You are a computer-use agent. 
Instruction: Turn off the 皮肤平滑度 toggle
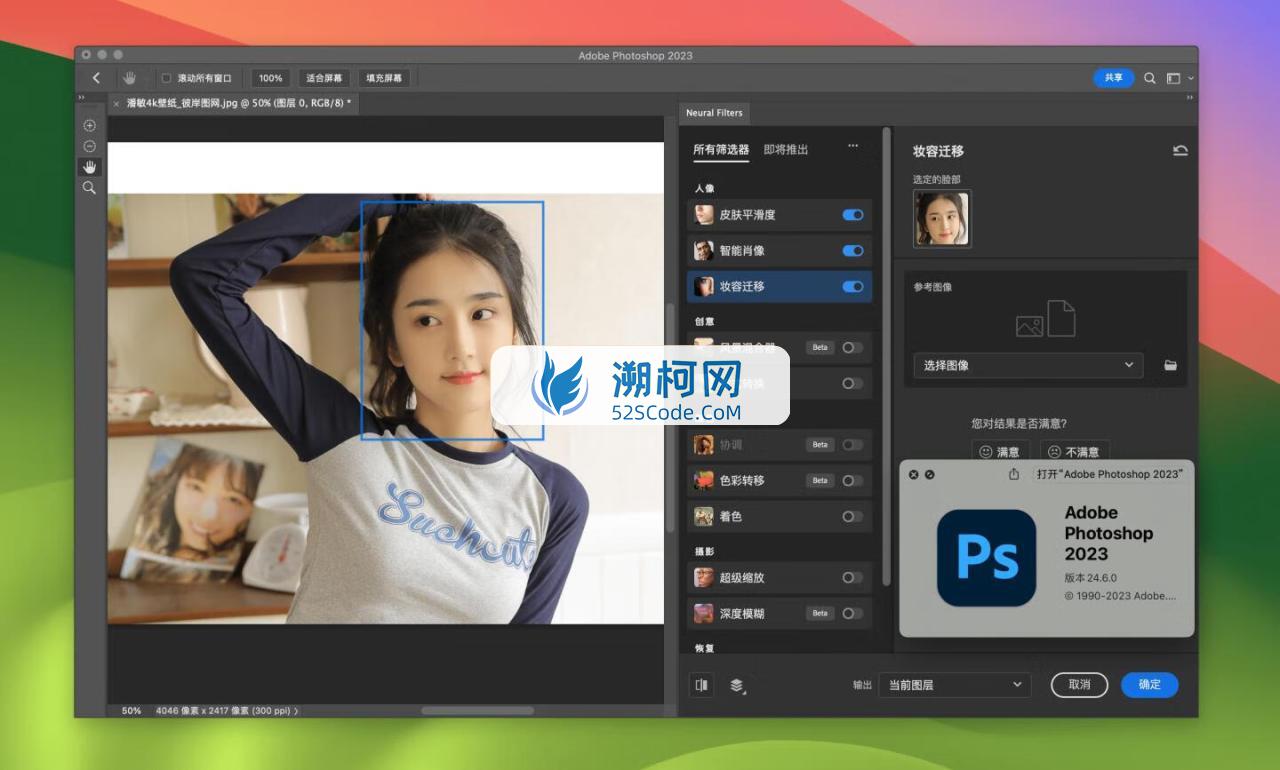(x=853, y=214)
